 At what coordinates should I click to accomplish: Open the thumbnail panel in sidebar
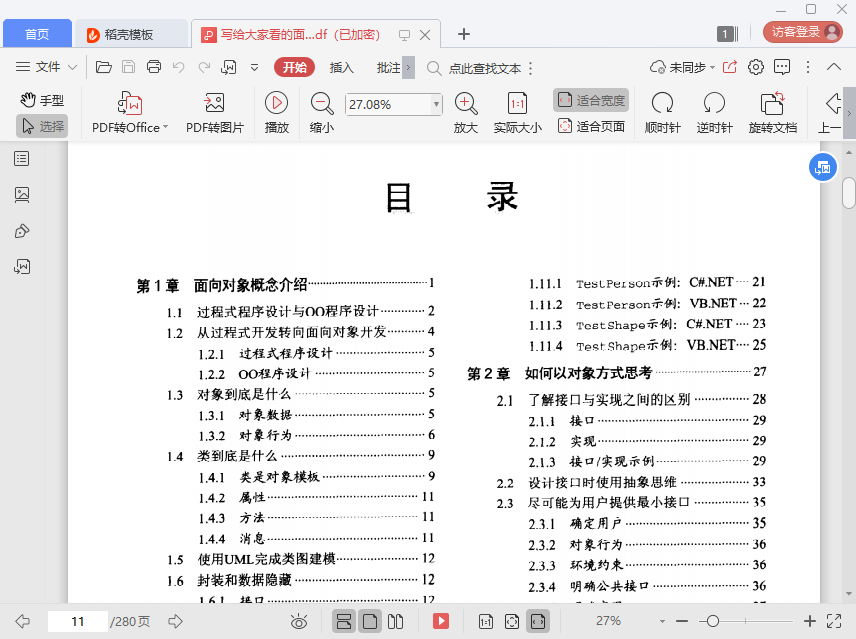(x=22, y=194)
